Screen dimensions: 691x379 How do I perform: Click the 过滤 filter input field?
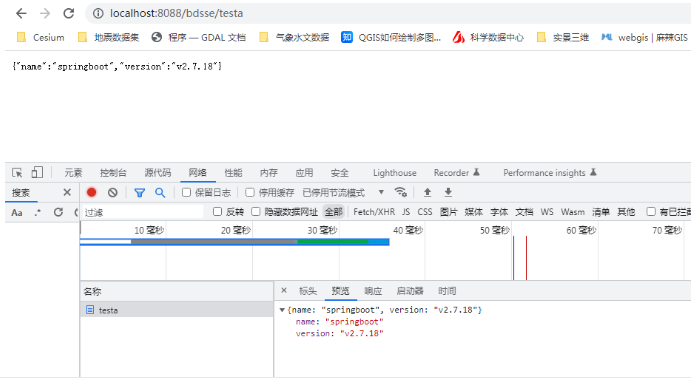[x=143, y=212]
